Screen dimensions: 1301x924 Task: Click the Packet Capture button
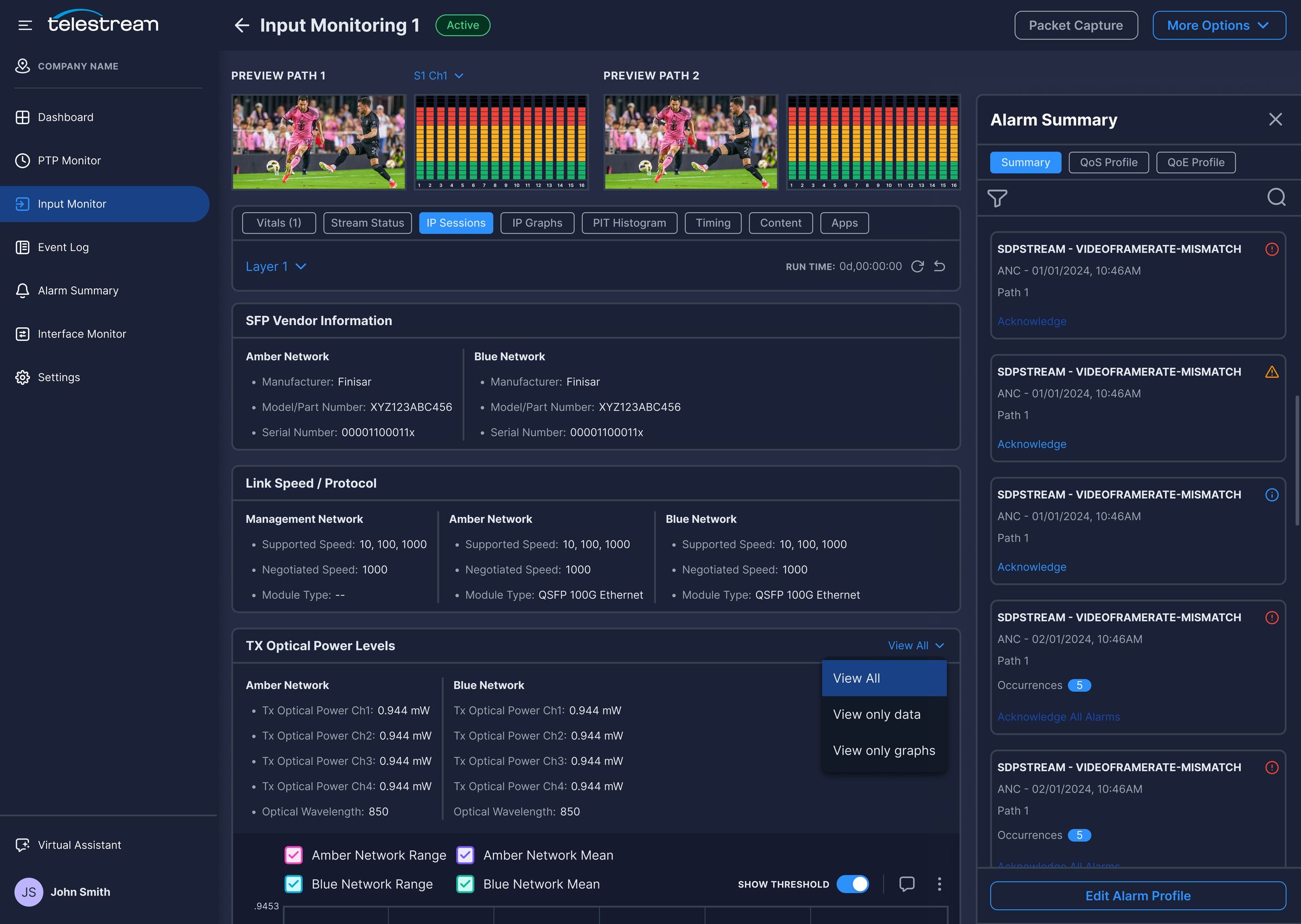click(x=1075, y=25)
